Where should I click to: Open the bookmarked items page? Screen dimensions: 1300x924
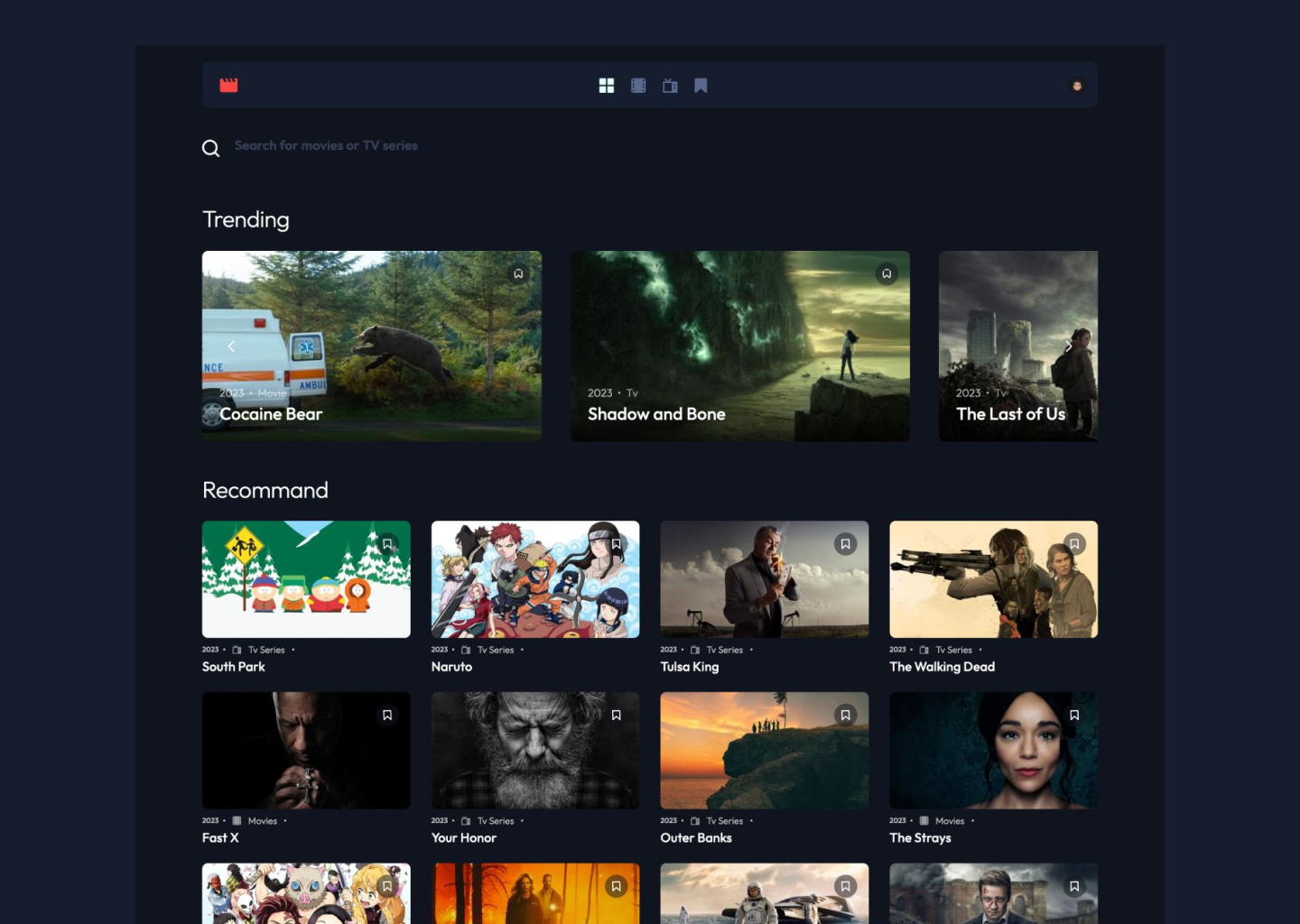(x=701, y=86)
